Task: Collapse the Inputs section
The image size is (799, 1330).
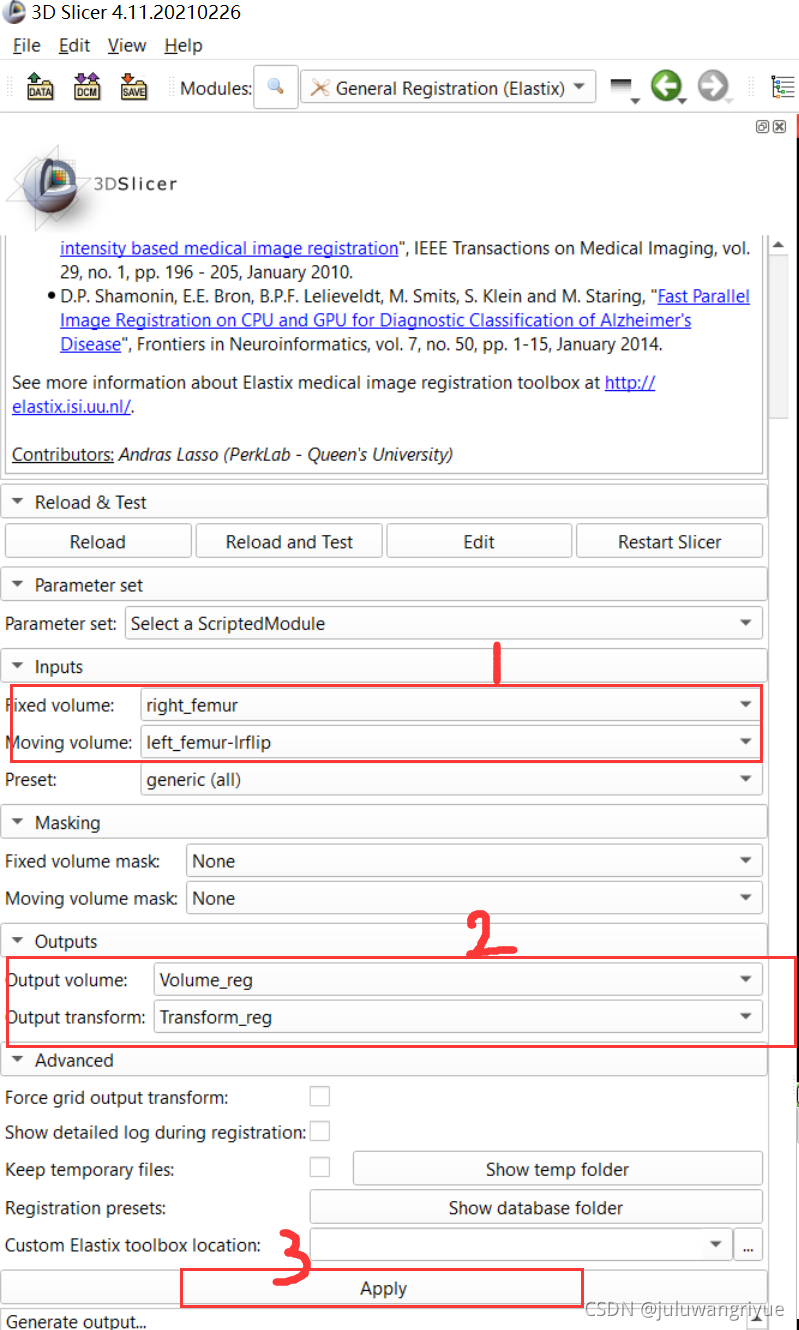Action: [384, 667]
